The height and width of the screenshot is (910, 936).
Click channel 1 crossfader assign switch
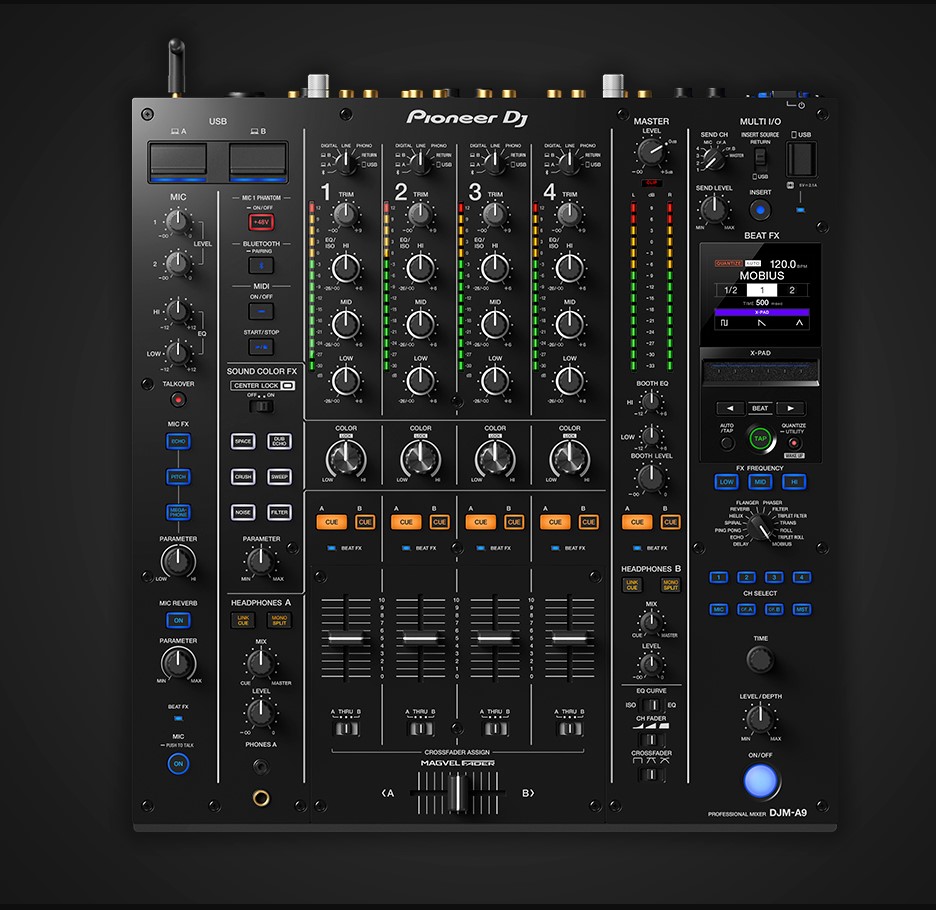pos(346,728)
